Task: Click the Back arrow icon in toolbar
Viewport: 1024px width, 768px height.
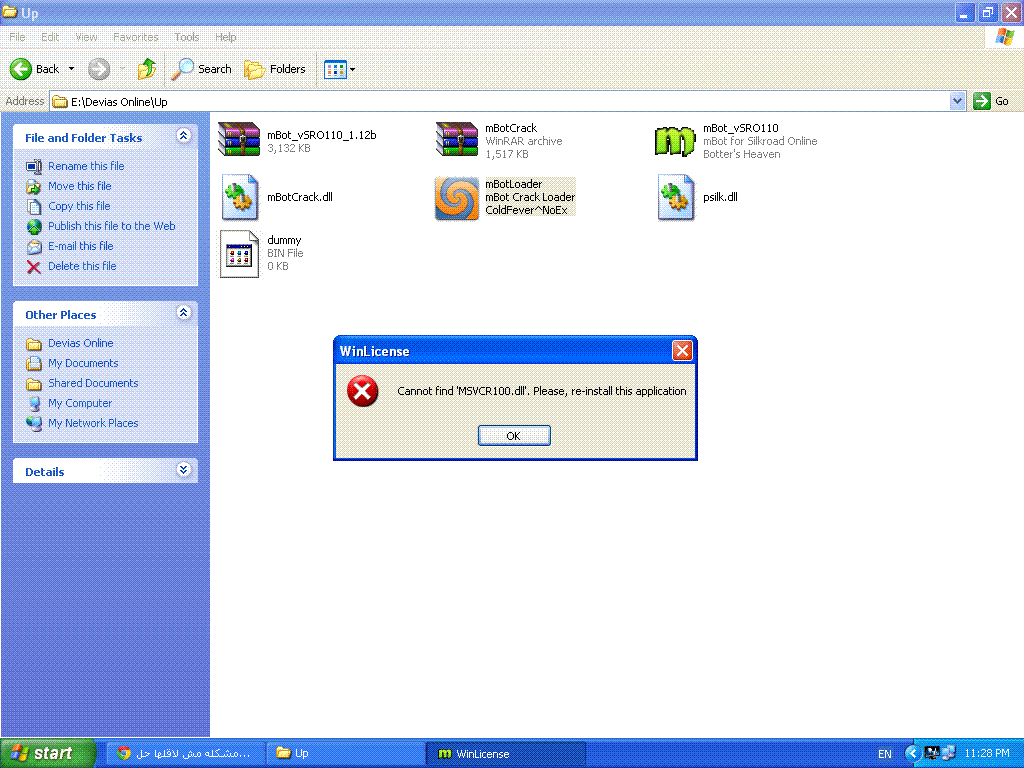Action: click(21, 69)
